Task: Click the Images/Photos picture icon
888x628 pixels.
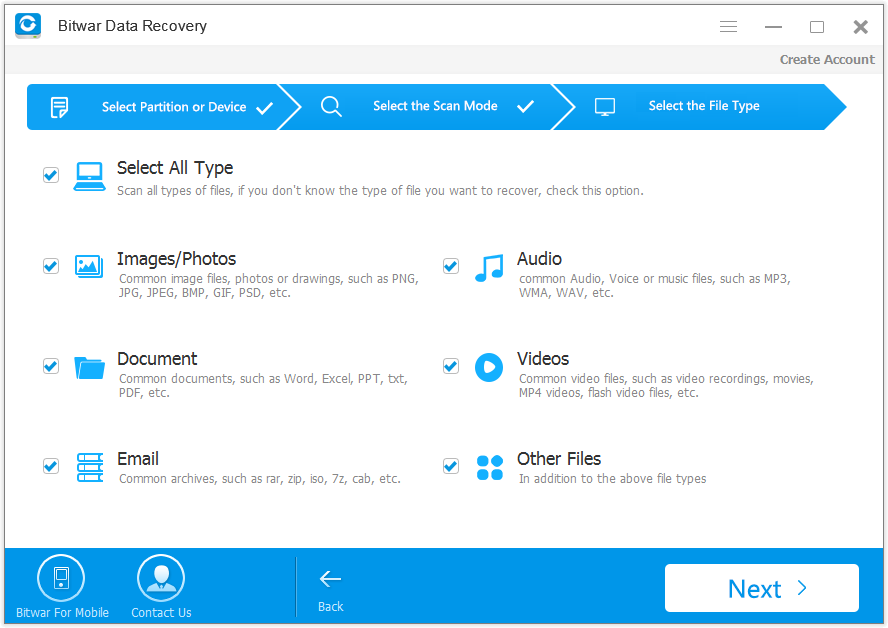Action: click(89, 266)
